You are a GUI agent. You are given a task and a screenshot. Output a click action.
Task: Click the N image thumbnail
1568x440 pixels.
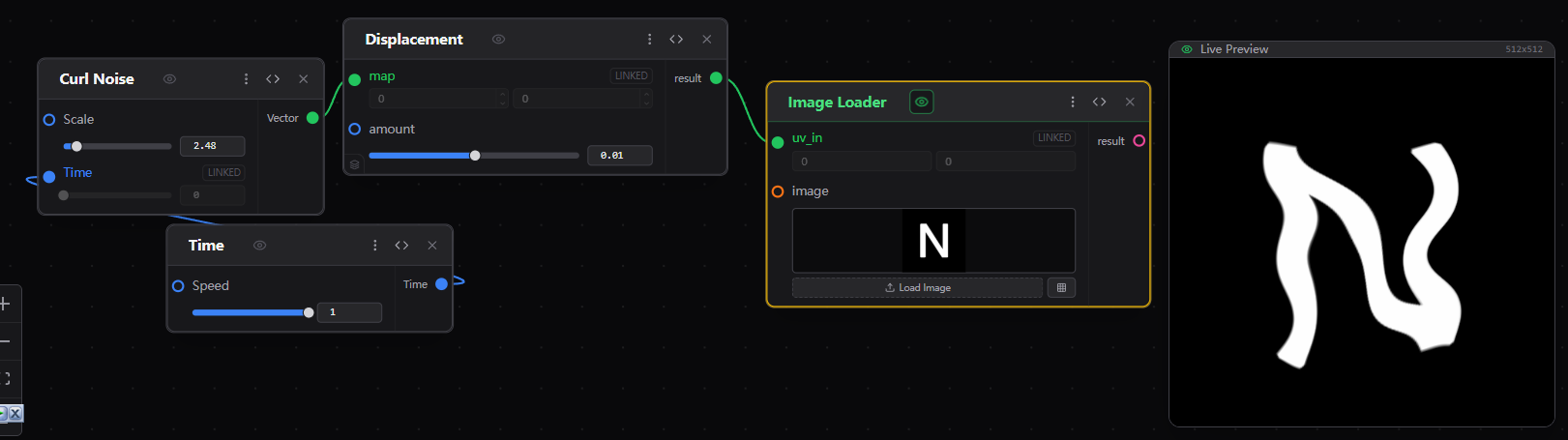[x=933, y=241]
